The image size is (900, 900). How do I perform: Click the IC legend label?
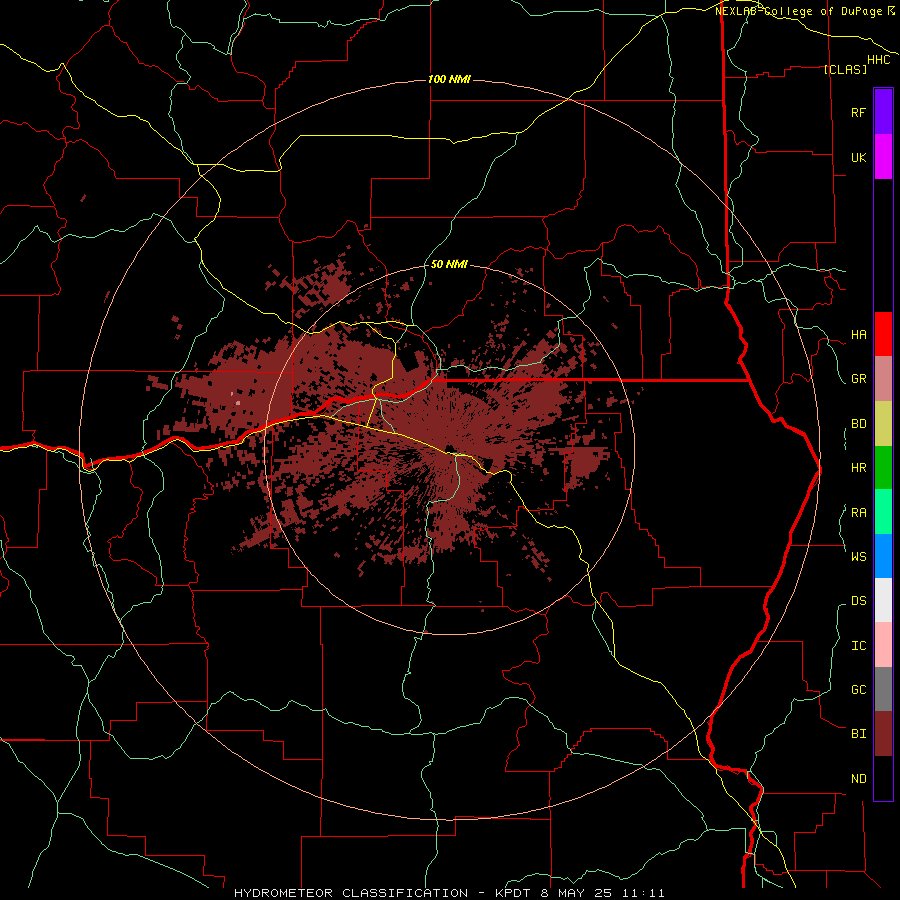point(858,646)
